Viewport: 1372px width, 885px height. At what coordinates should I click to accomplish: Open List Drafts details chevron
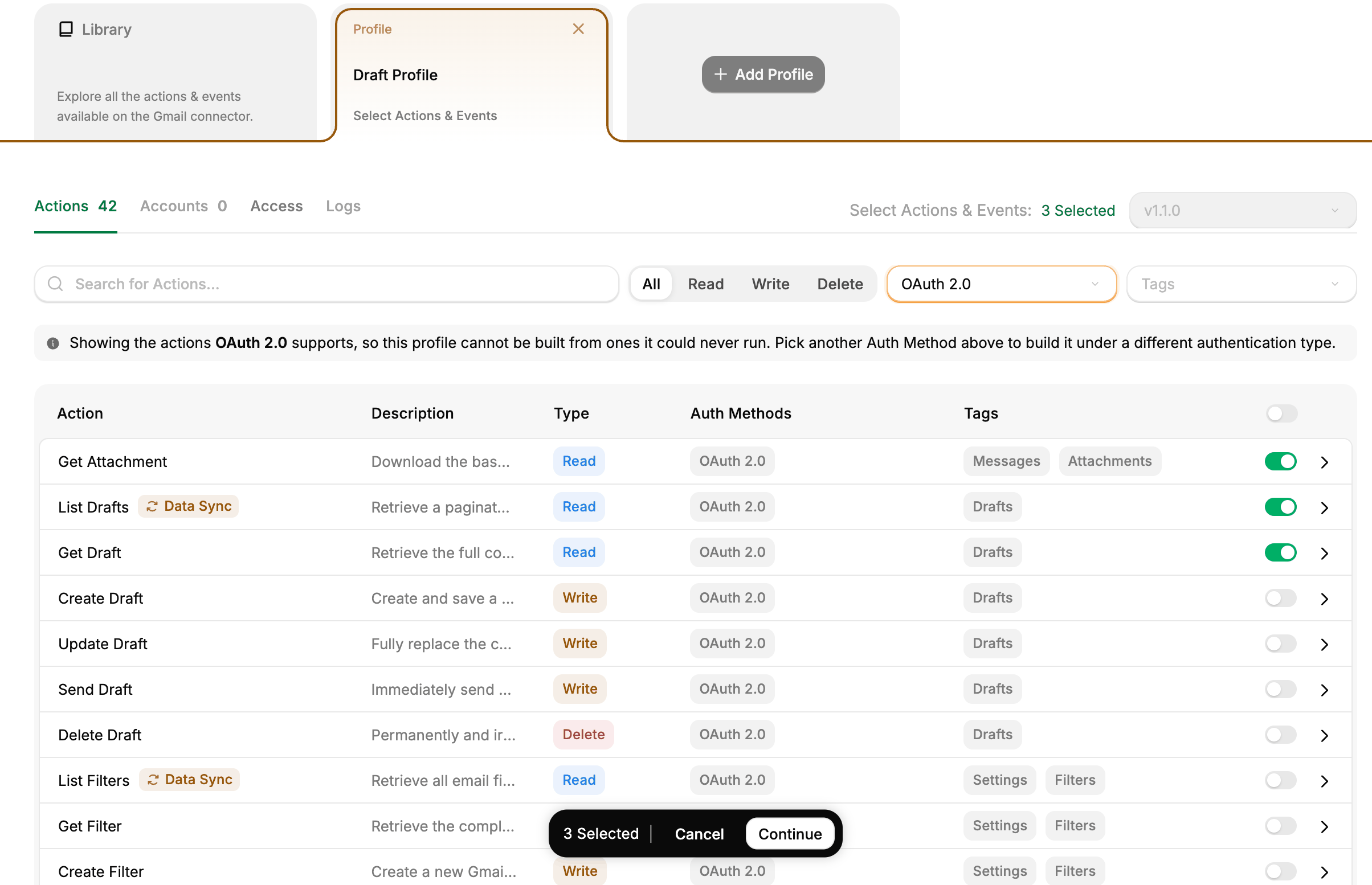(1324, 507)
